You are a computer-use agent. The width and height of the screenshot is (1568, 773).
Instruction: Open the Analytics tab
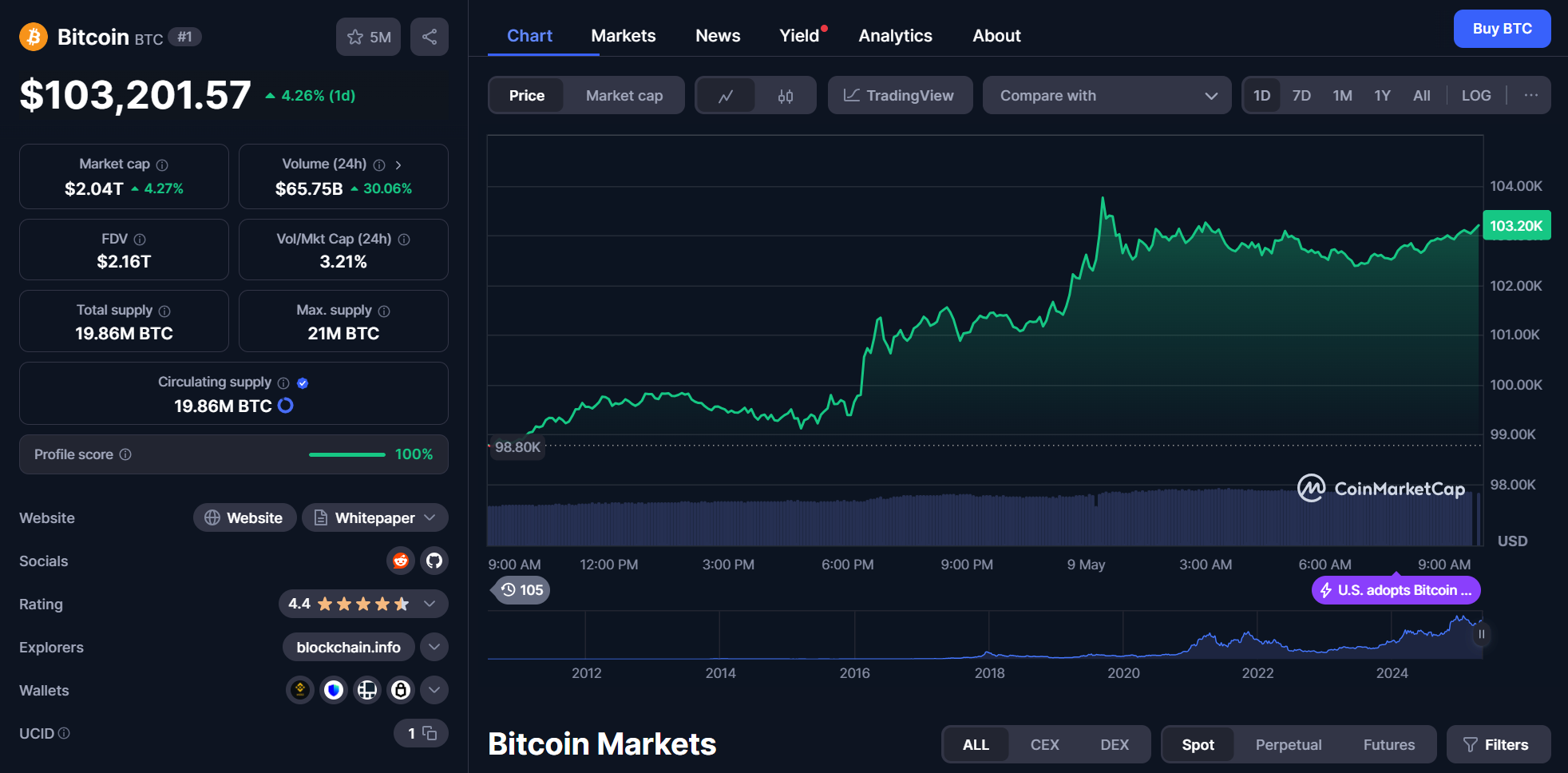click(x=895, y=35)
